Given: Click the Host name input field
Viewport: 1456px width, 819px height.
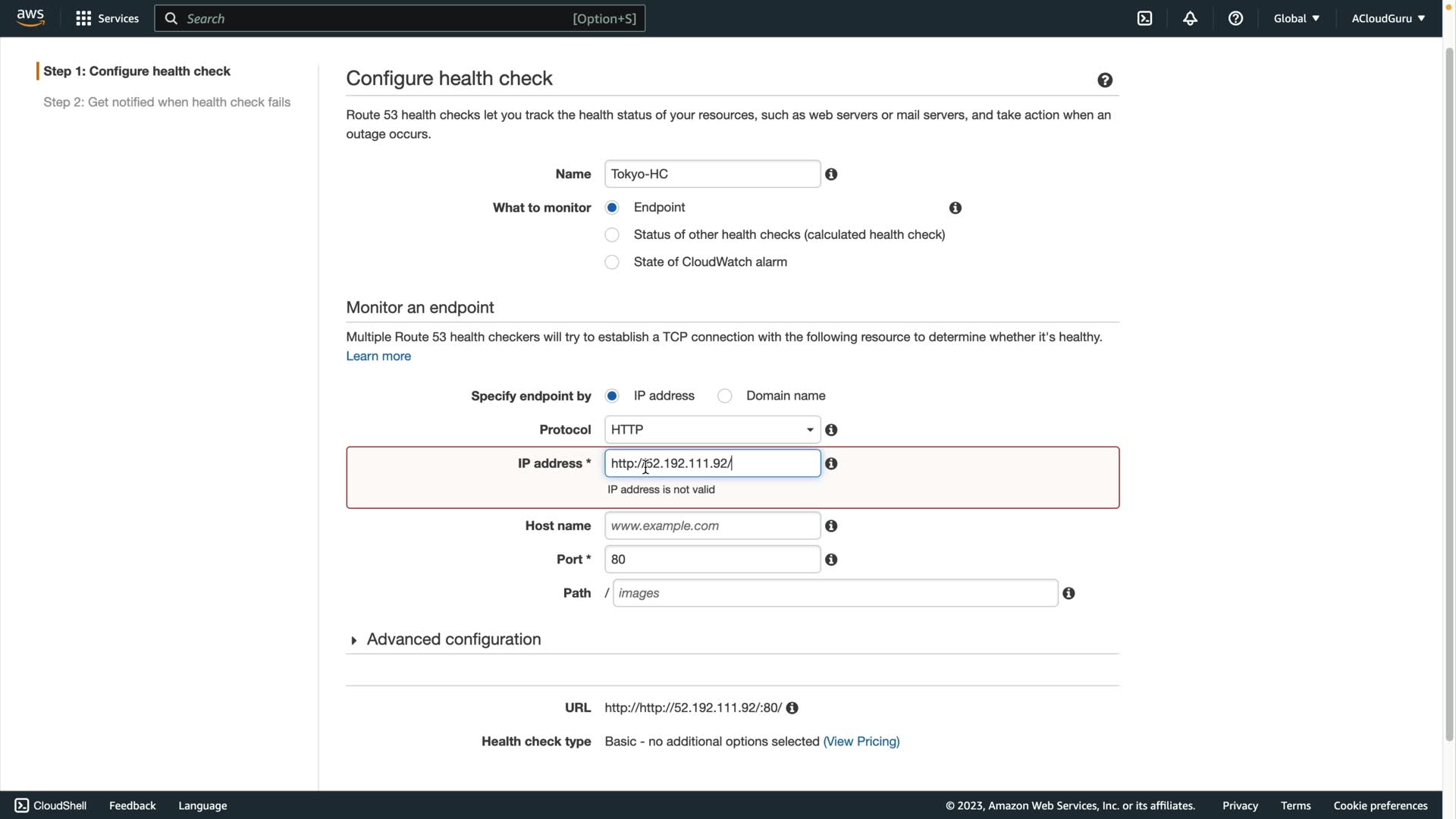Looking at the screenshot, I should 712,526.
